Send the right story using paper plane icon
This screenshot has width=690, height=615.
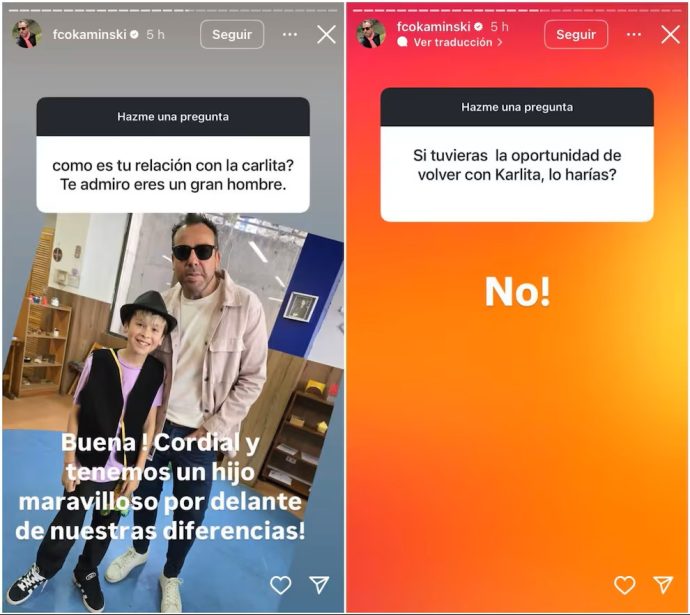(663, 584)
